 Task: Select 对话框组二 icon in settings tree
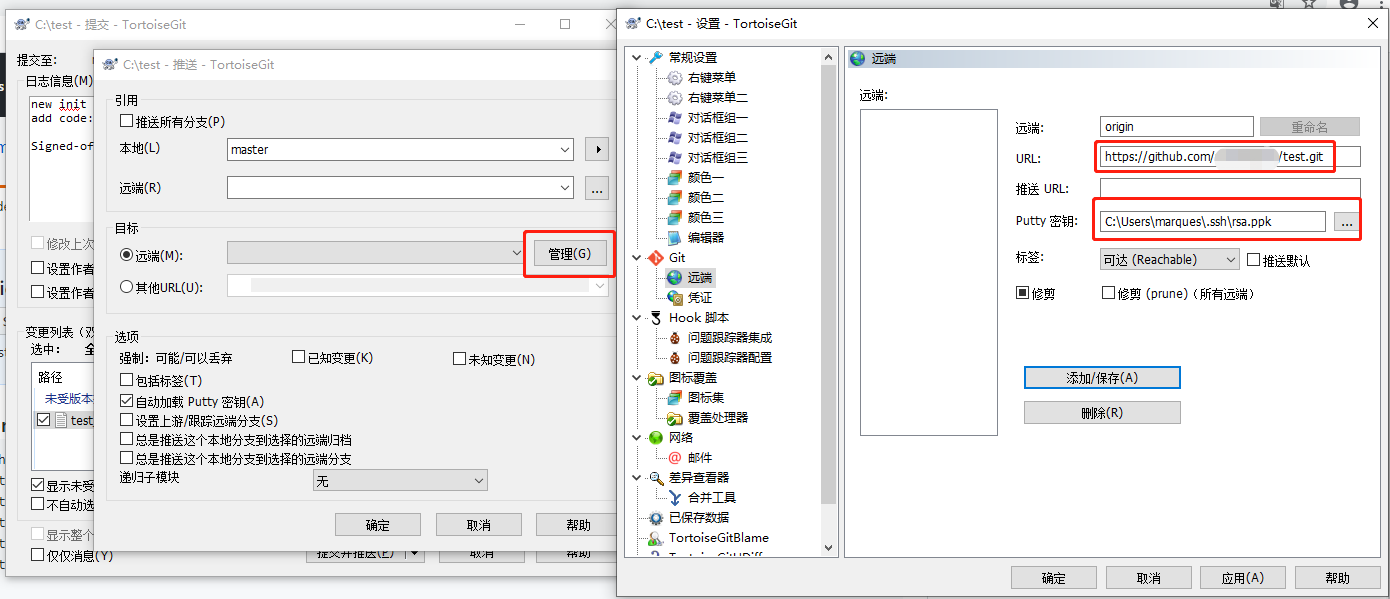click(x=675, y=137)
